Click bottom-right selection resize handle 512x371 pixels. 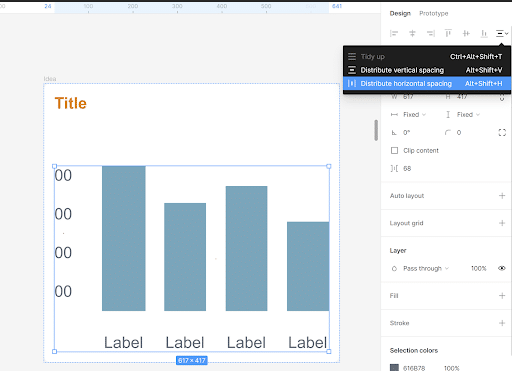pos(329,351)
